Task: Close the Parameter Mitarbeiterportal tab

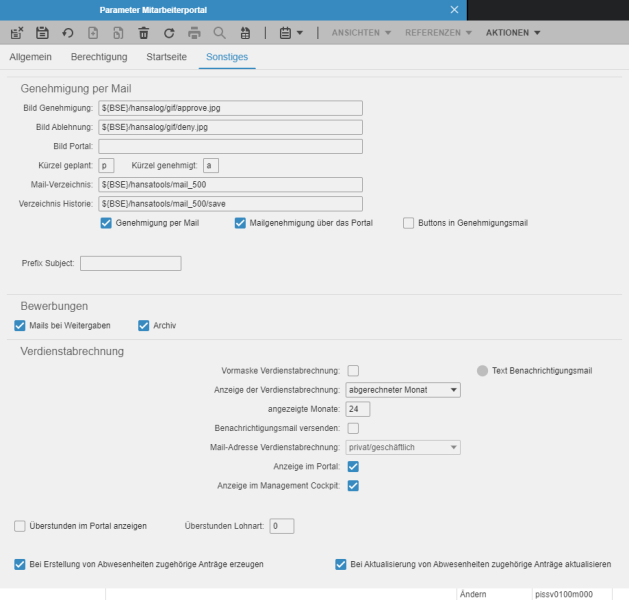Action: [x=454, y=10]
